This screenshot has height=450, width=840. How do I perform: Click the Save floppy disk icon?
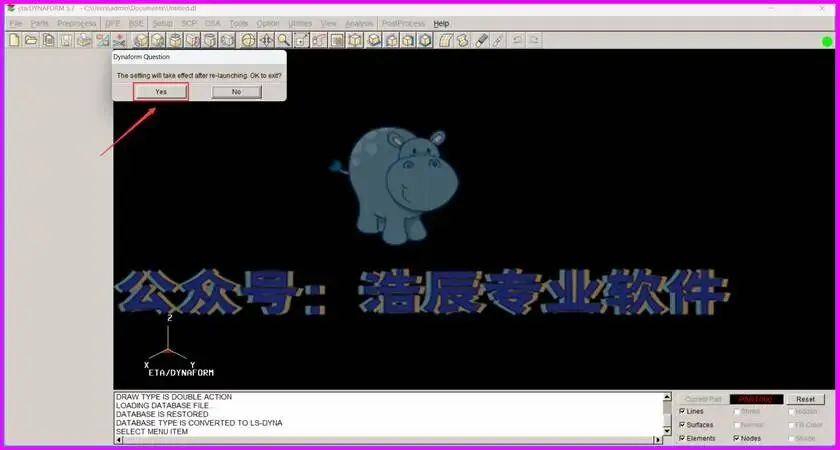coord(66,40)
